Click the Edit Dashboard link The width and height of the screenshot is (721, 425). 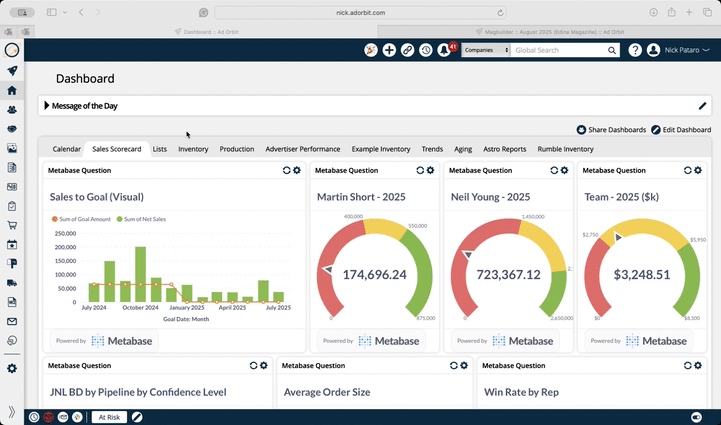tap(681, 130)
